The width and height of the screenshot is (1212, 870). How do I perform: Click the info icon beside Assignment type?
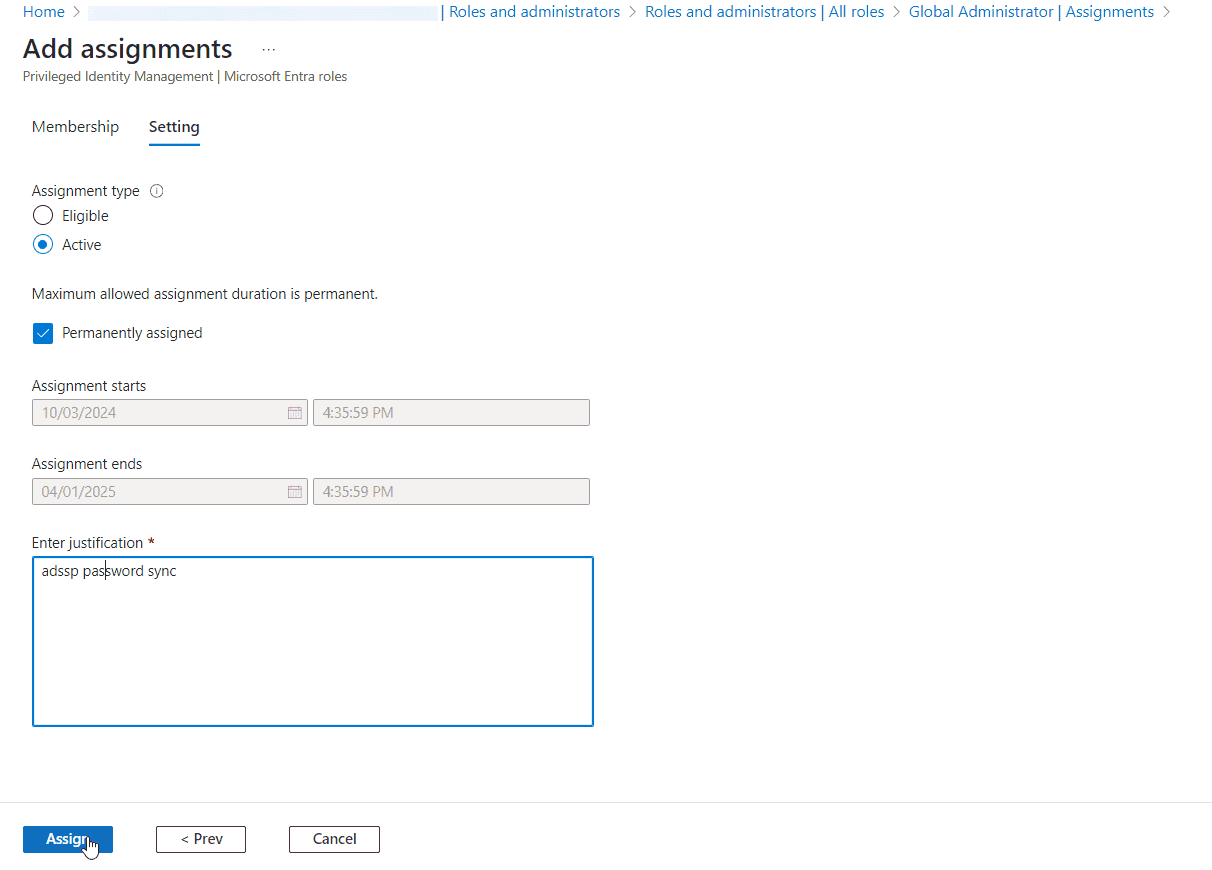coord(156,191)
